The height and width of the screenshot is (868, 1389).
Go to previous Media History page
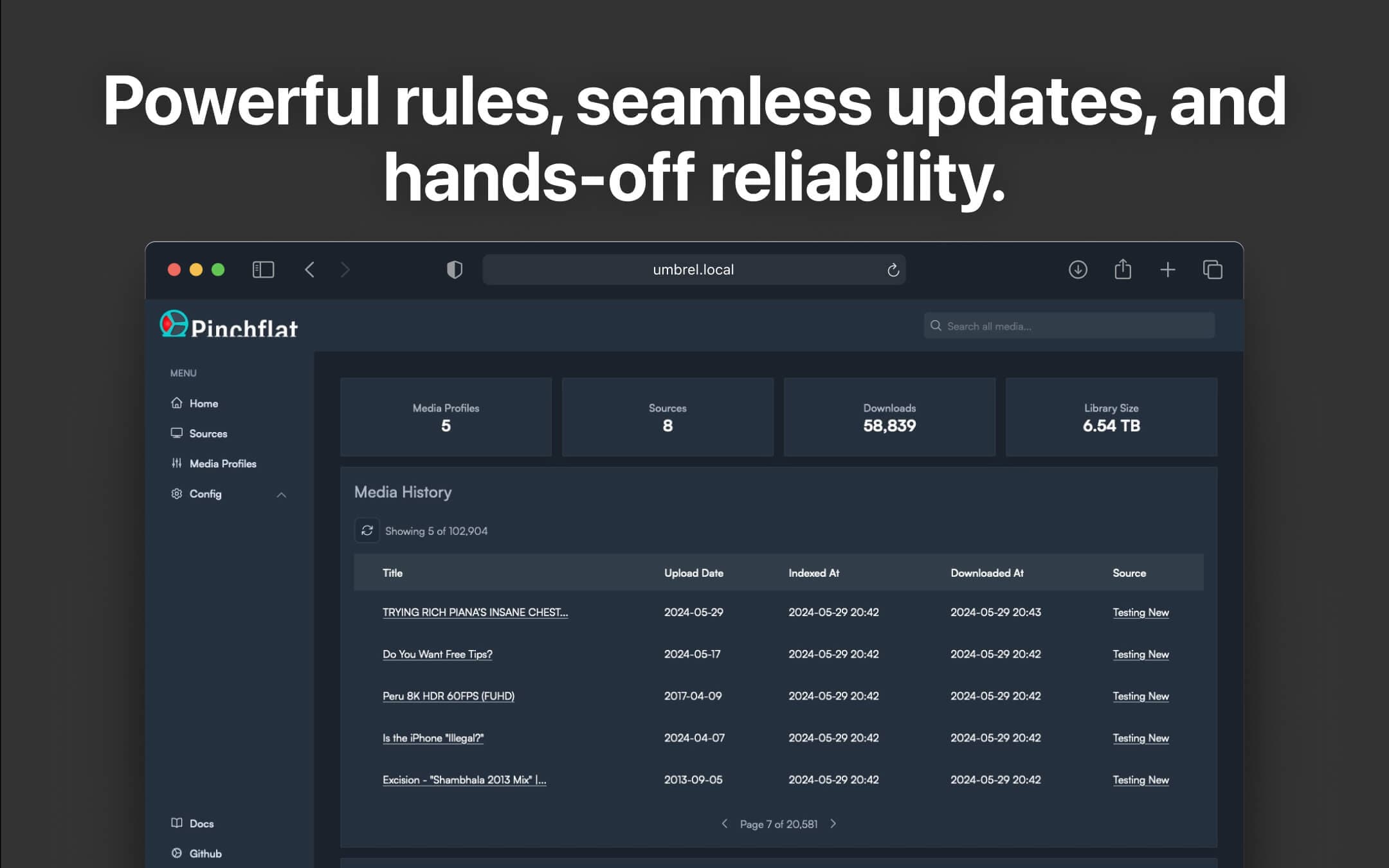click(725, 824)
